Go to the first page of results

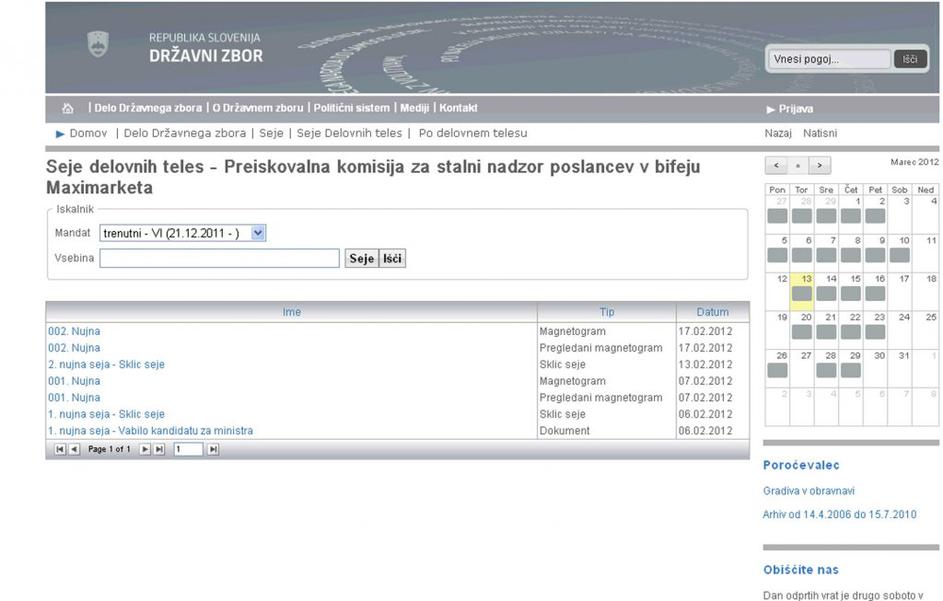point(60,450)
